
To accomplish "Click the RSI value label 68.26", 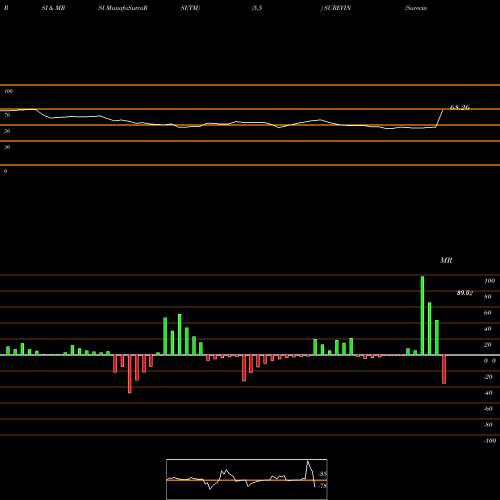I will [x=460, y=107].
